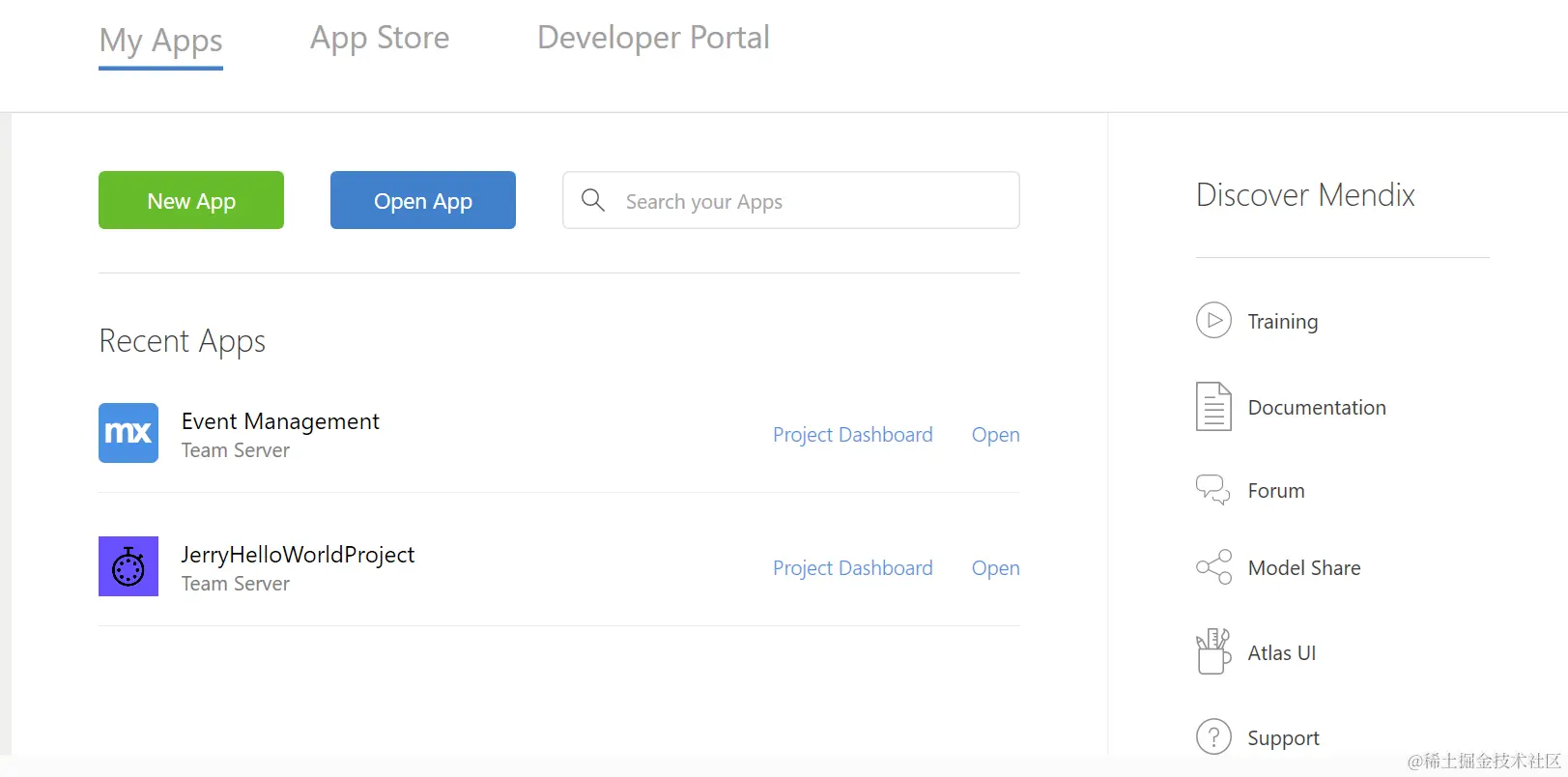Click the Training play icon
The width and height of the screenshot is (1568, 777).
(x=1213, y=321)
